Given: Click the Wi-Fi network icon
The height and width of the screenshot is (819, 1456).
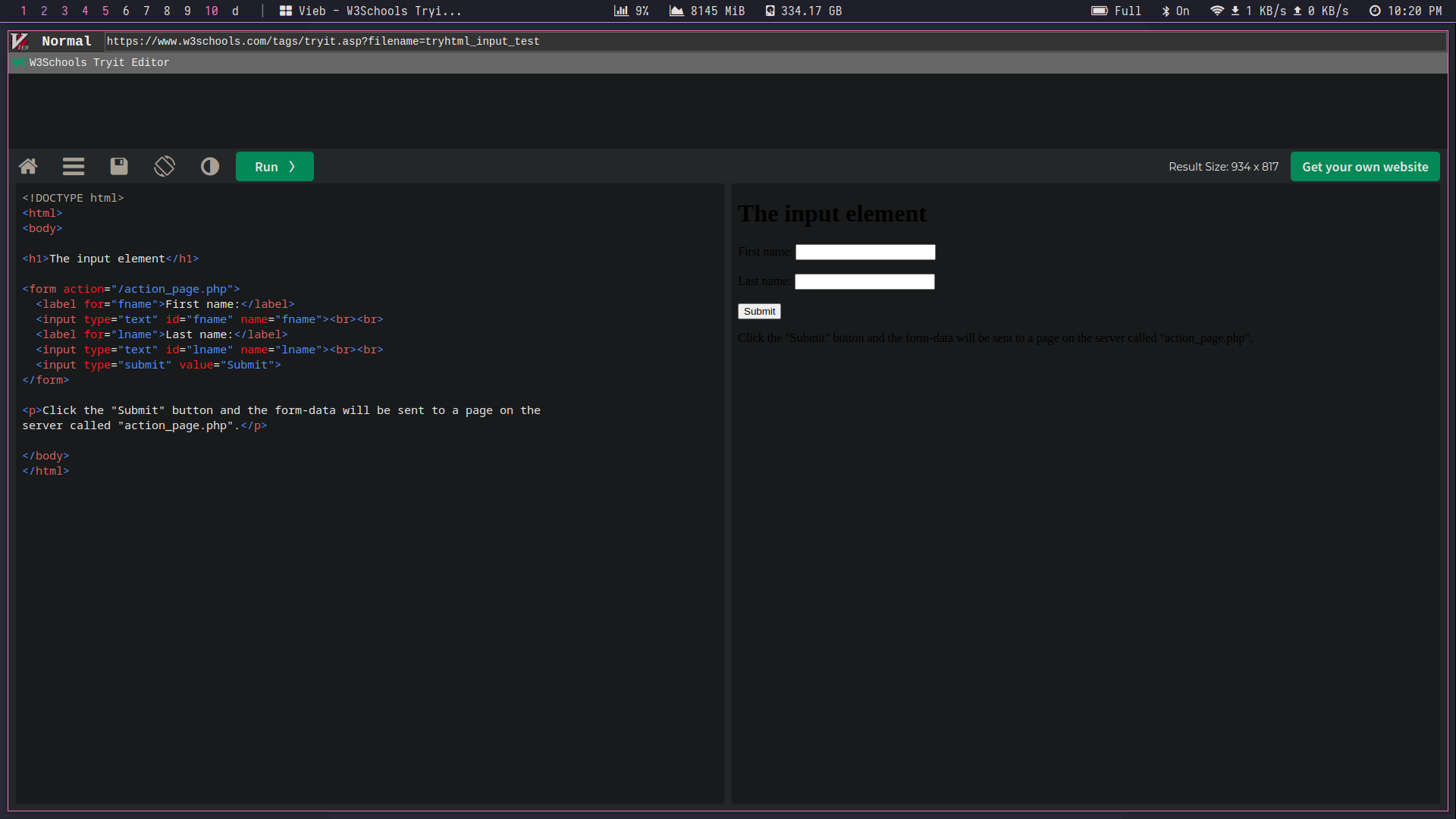Looking at the screenshot, I should pos(1216,11).
